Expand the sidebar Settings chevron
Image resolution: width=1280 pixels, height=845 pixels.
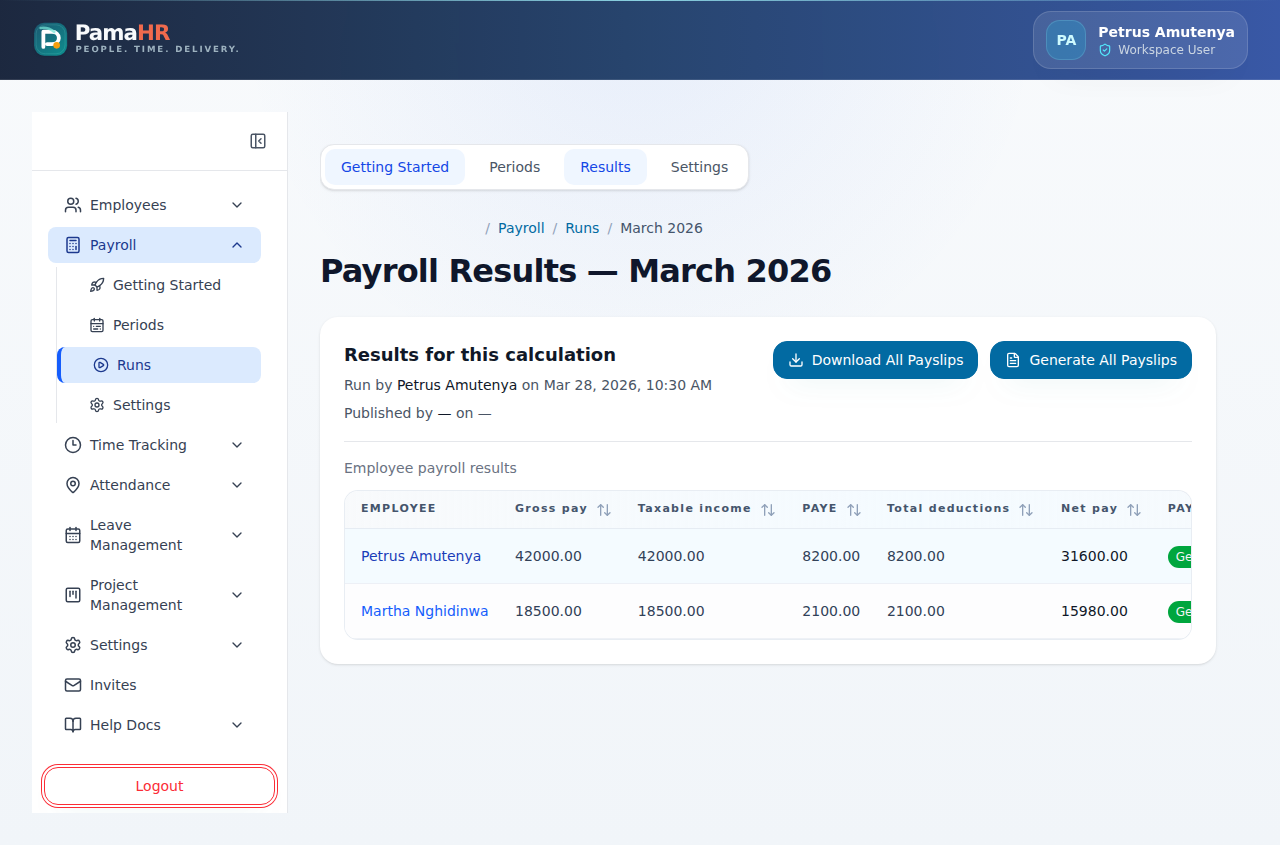(x=237, y=645)
